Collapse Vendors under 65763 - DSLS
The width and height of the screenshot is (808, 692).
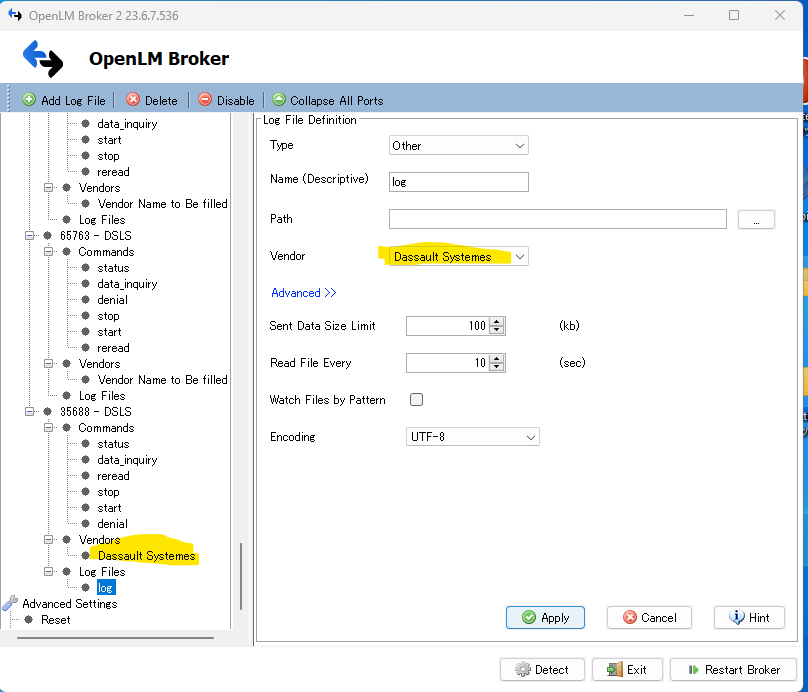click(48, 364)
